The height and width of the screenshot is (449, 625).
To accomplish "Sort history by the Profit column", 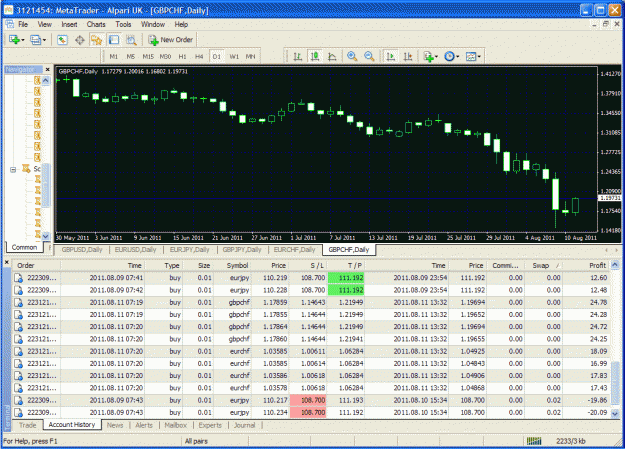I will click(x=597, y=265).
